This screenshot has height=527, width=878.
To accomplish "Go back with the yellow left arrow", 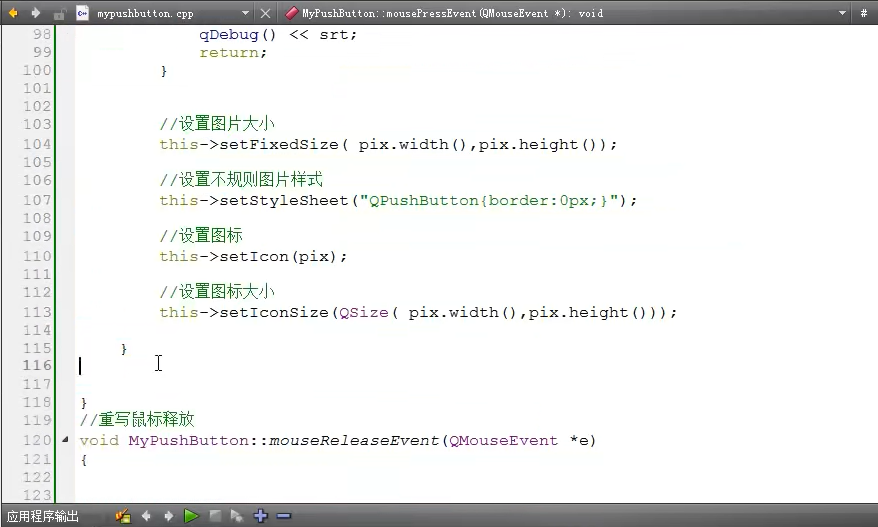I will (x=13, y=13).
